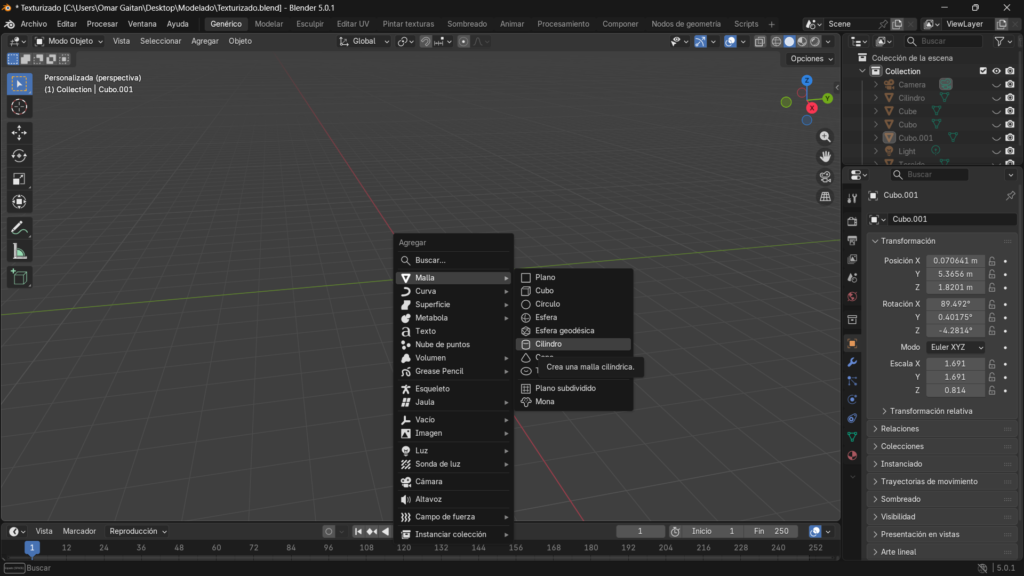Screen dimensions: 1024x576
Task: Open the Modo Objeto mode dropdown
Action: pos(68,41)
